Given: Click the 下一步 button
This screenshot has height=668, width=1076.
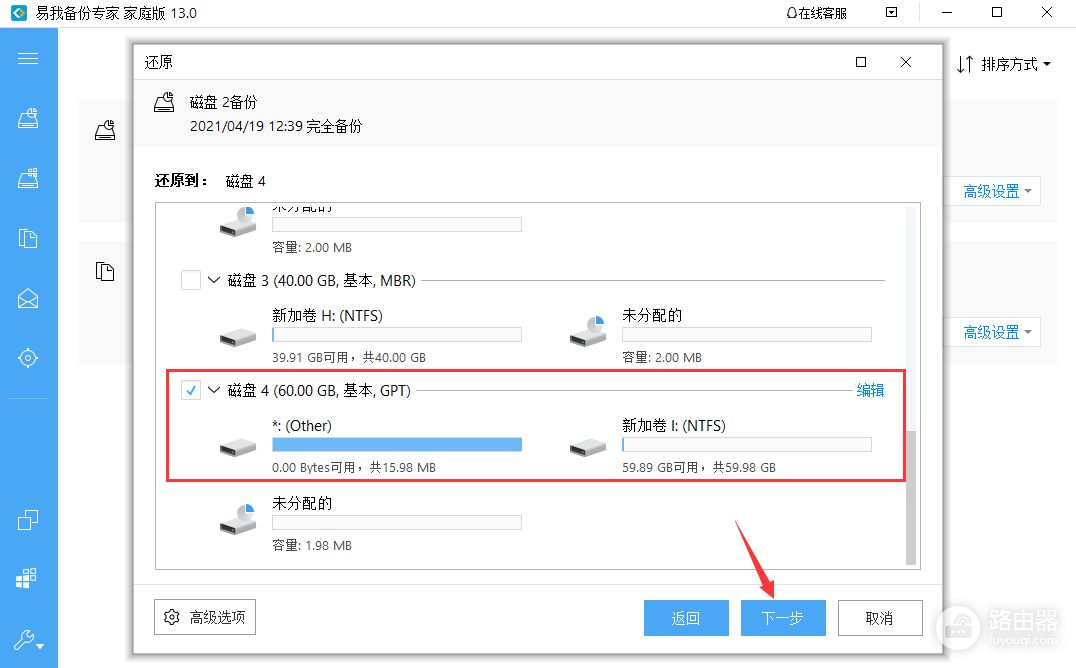Looking at the screenshot, I should 783,618.
